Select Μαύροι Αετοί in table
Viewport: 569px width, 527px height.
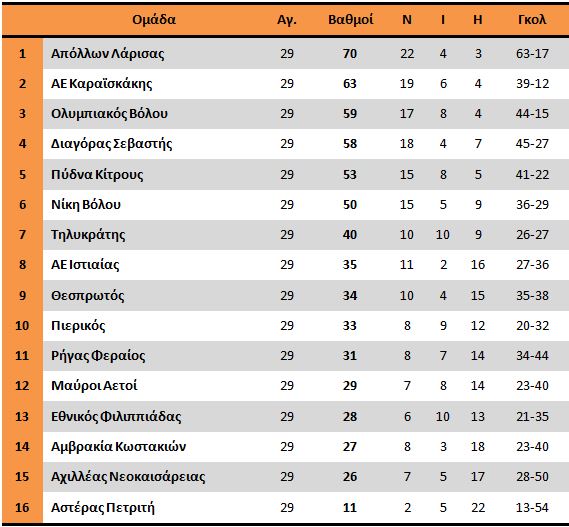pyautogui.click(x=94, y=385)
